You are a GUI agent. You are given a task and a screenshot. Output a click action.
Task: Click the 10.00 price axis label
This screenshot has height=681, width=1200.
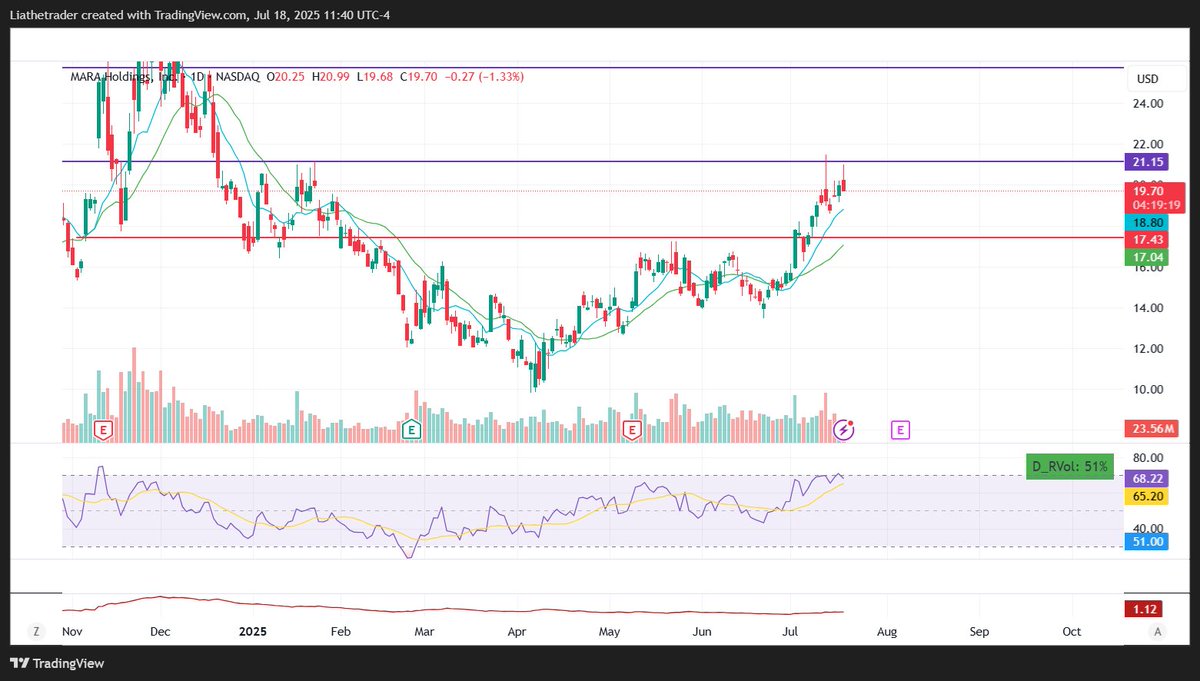[x=1148, y=391]
